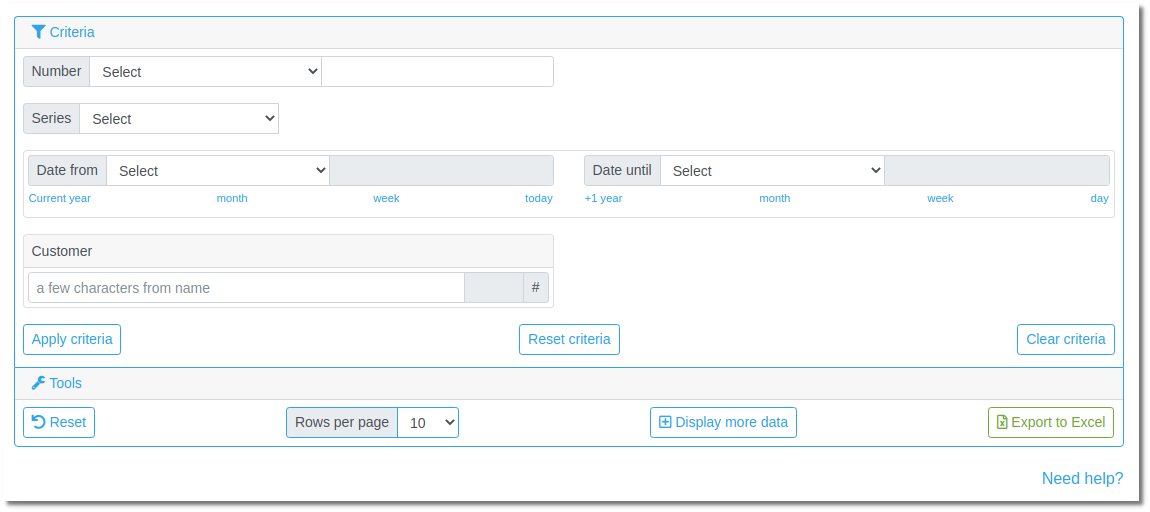Click Apply criteria button
The image size is (1150, 512).
(72, 340)
